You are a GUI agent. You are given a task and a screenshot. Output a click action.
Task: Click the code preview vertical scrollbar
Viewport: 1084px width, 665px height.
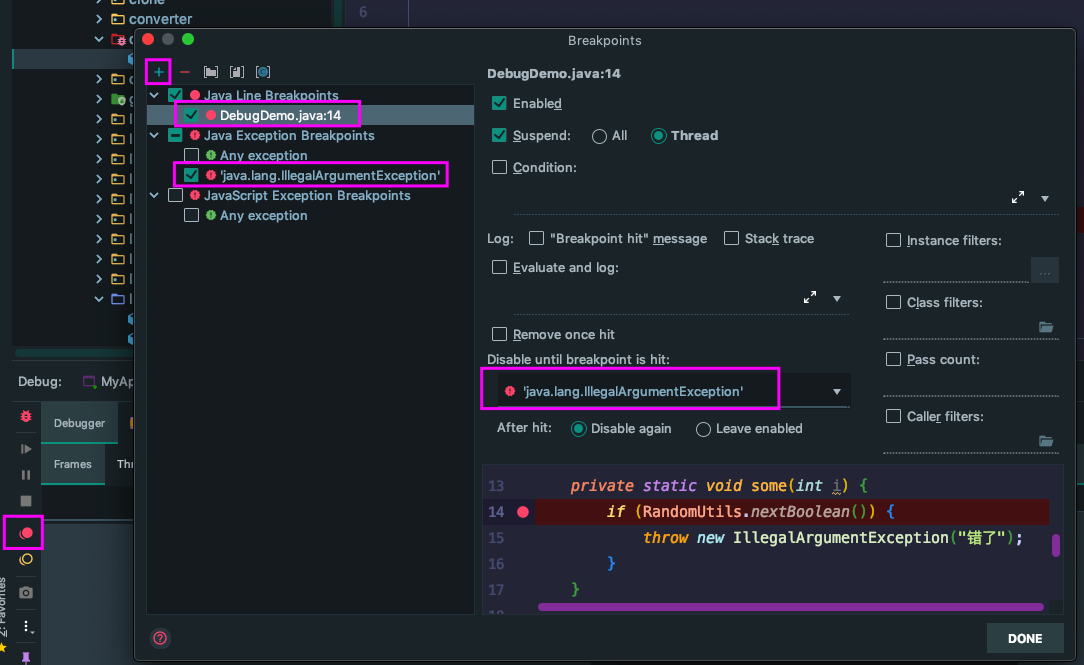pyautogui.click(x=1056, y=546)
